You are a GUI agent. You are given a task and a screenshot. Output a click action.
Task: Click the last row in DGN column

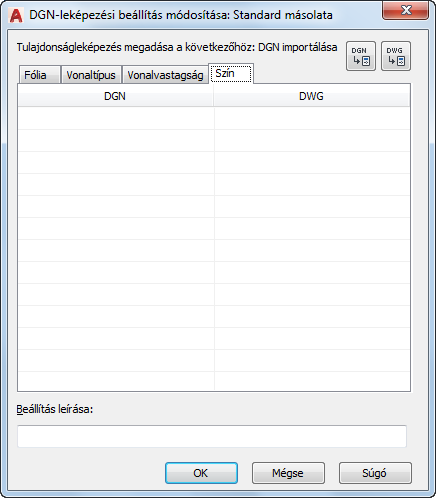click(x=116, y=381)
